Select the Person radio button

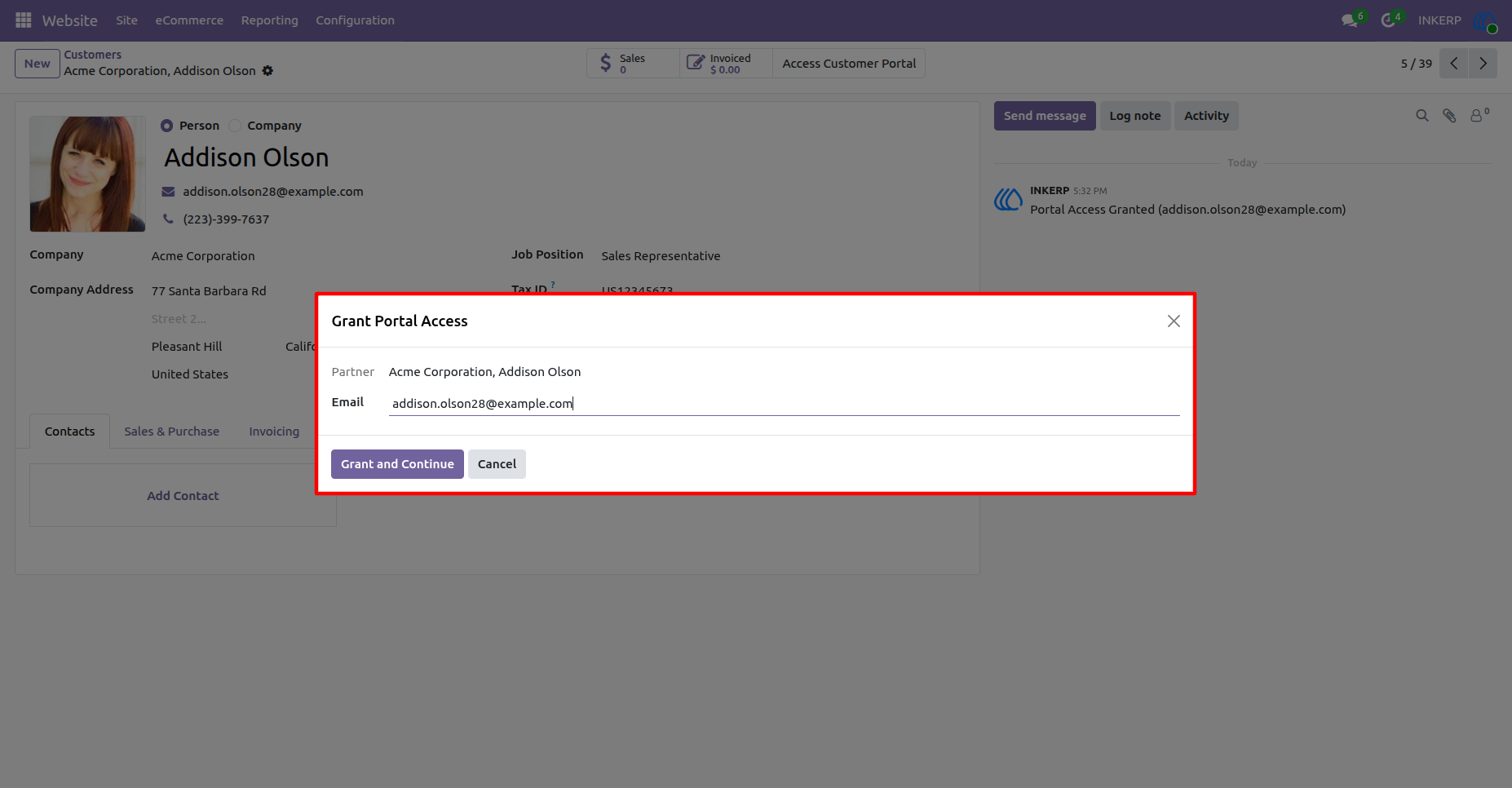click(x=166, y=126)
